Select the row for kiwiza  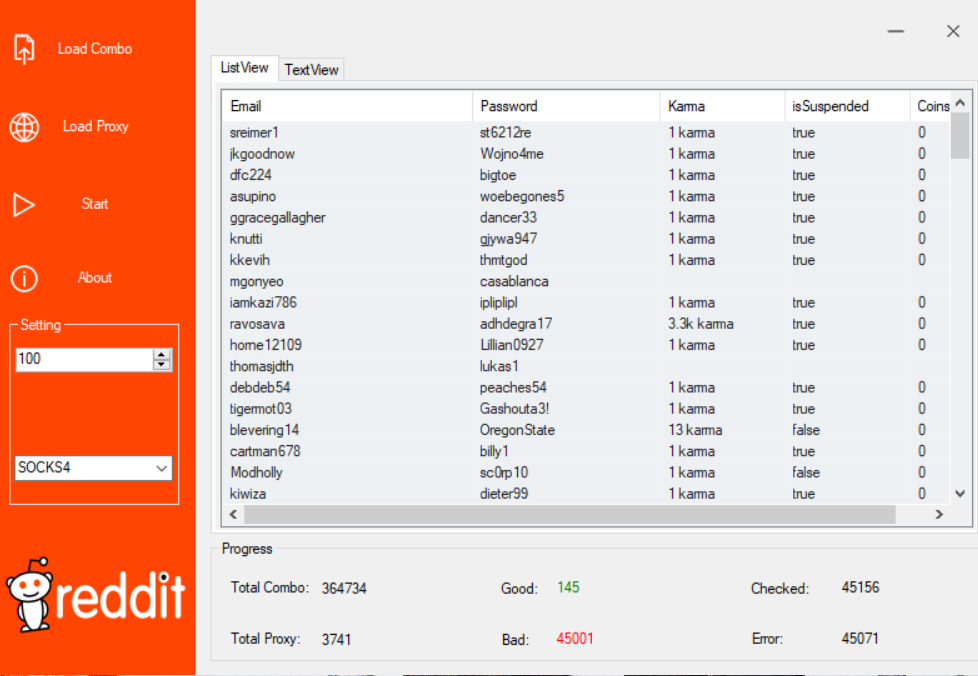pyautogui.click(x=586, y=493)
